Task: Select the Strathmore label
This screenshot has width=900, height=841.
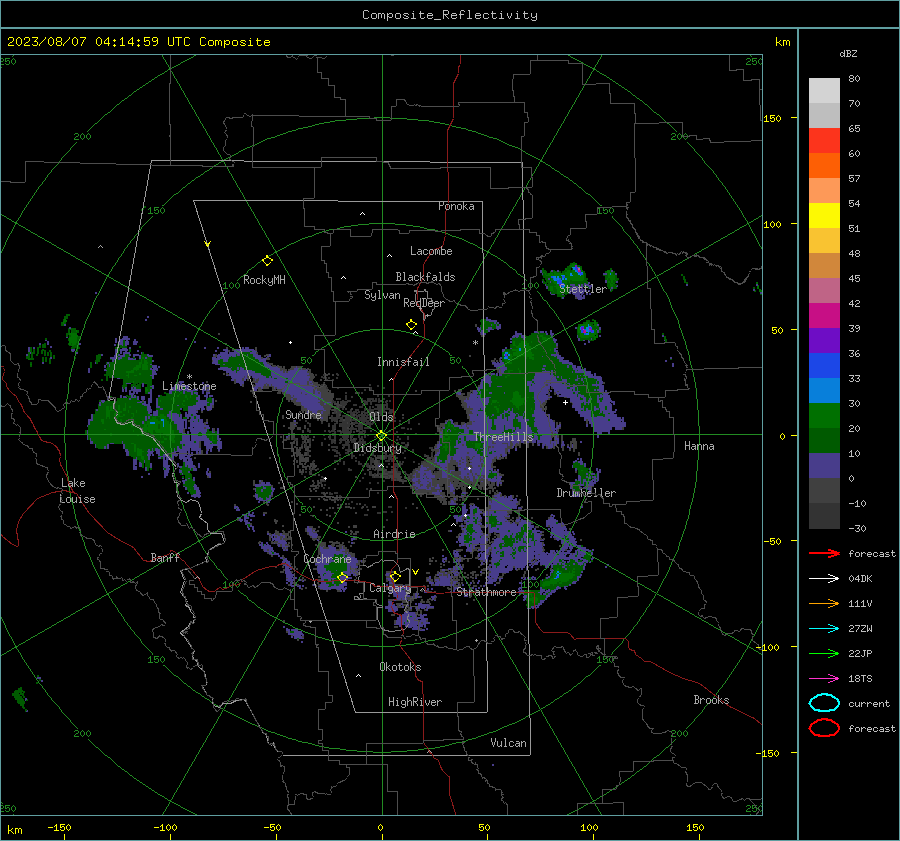Action: [x=486, y=592]
